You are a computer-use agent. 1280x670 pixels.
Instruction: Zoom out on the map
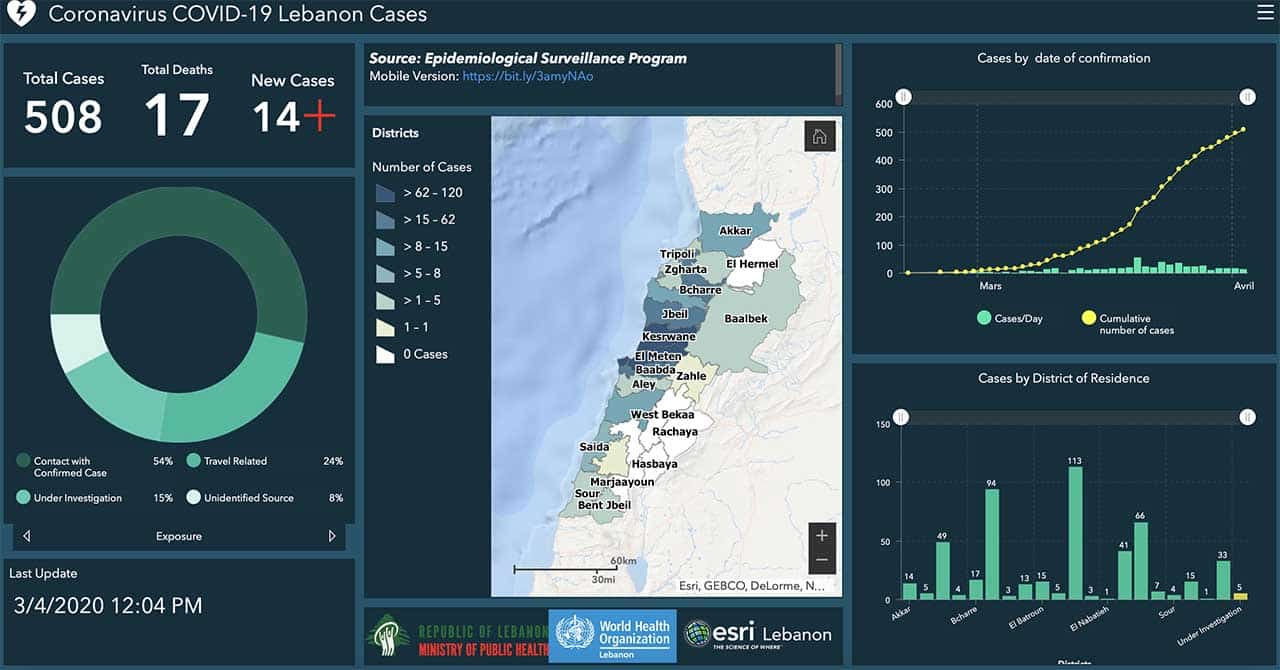tap(821, 560)
